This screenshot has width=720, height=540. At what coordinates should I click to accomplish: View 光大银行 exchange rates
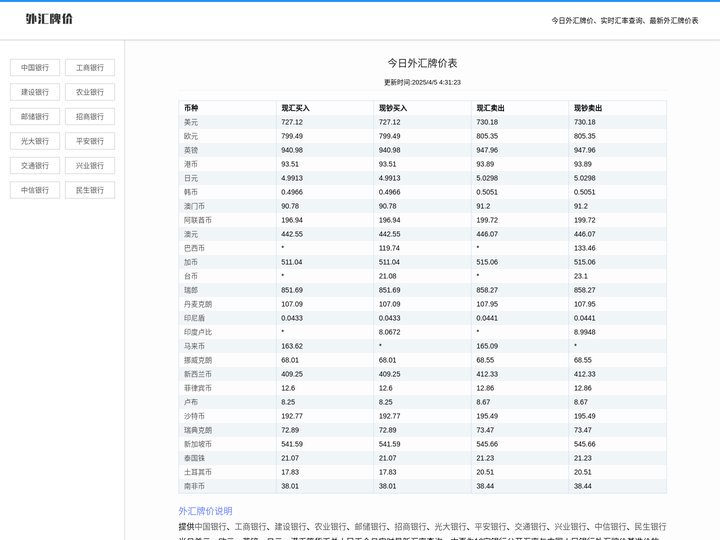(35, 141)
